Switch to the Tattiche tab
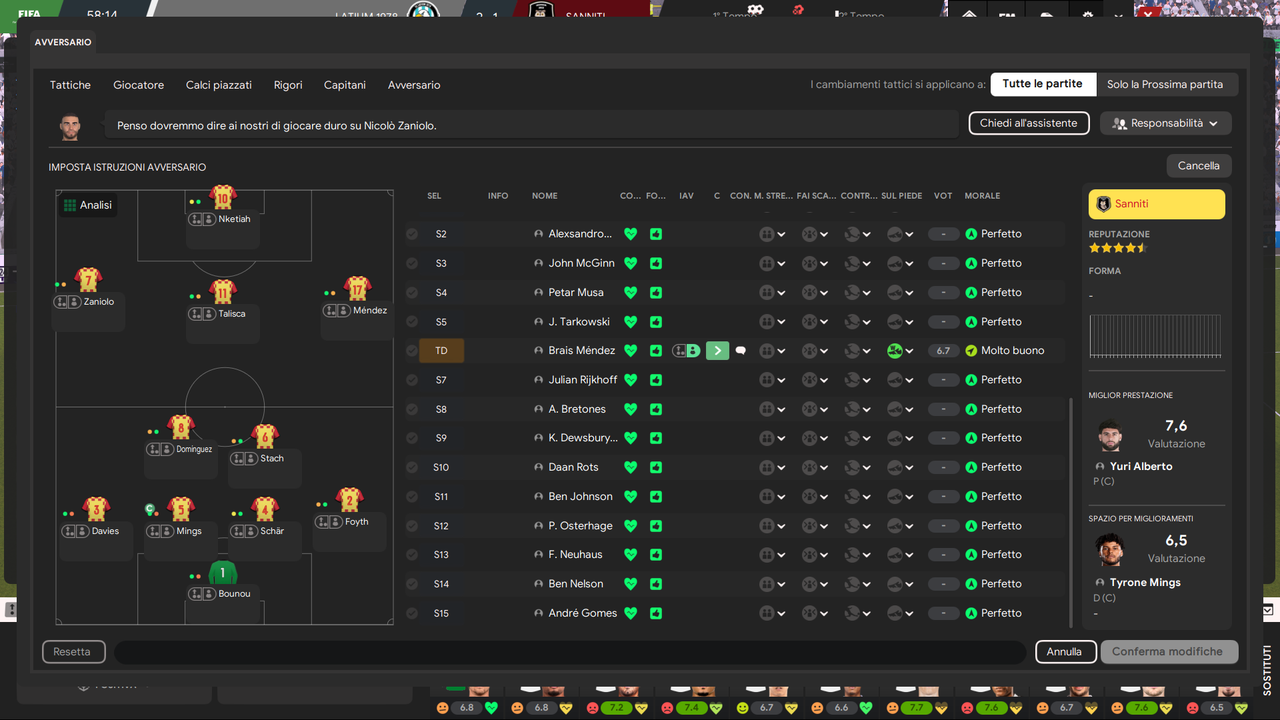Viewport: 1280px width, 720px height. pyautogui.click(x=70, y=85)
